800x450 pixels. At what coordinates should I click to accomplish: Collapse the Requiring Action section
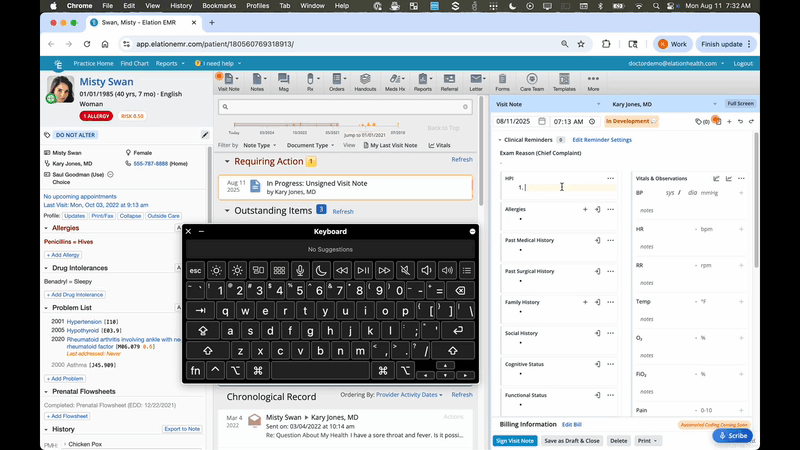[x=227, y=161]
